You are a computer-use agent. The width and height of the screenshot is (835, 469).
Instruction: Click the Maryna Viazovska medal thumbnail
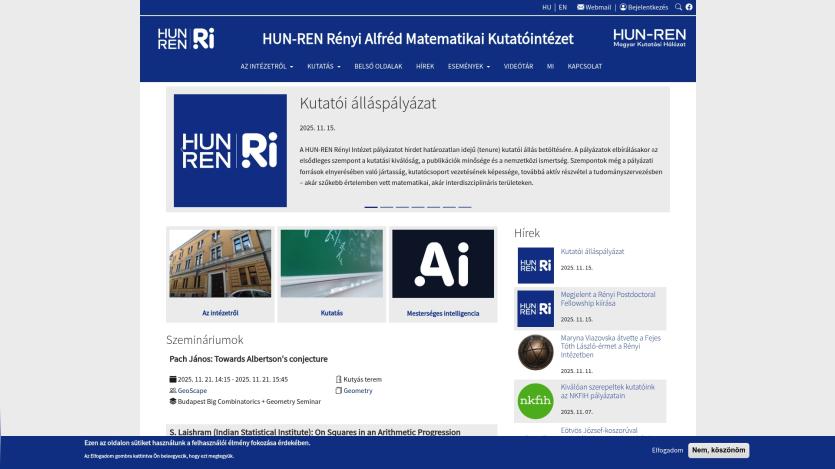point(535,352)
